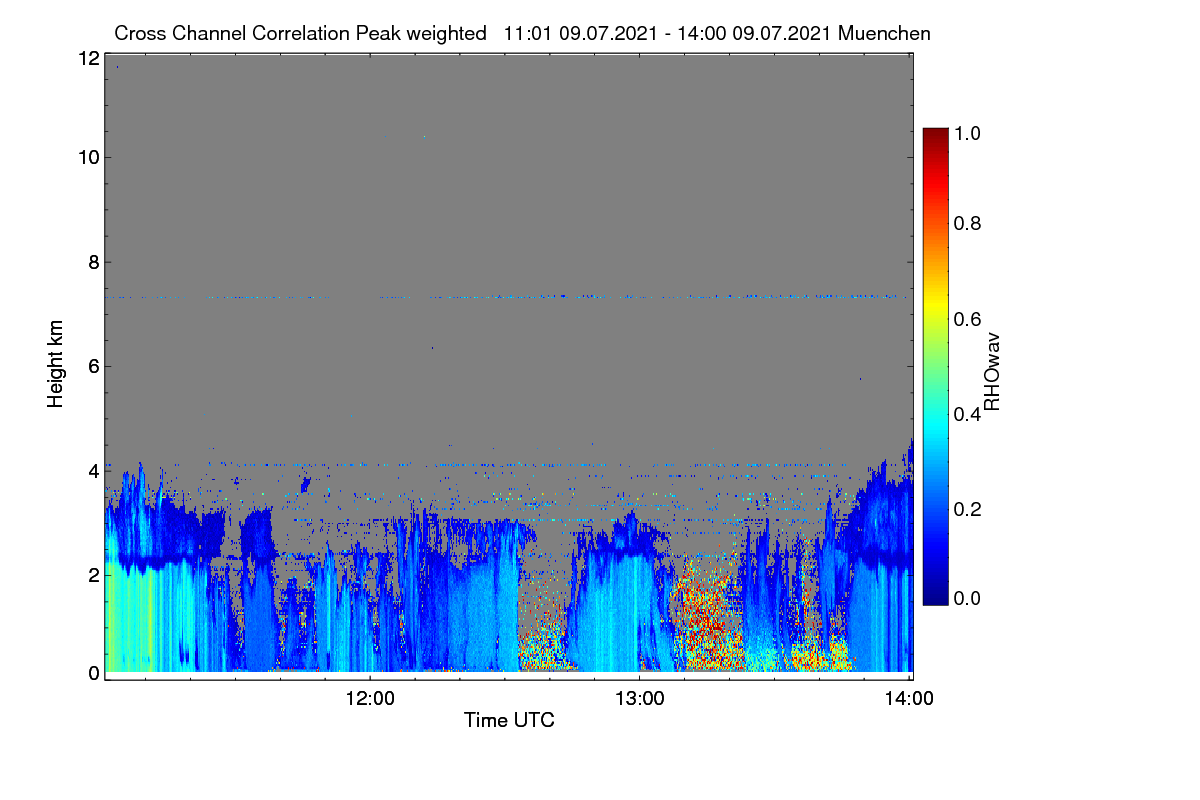
Task: Click the colorbar value 0.4
Action: coord(968,414)
